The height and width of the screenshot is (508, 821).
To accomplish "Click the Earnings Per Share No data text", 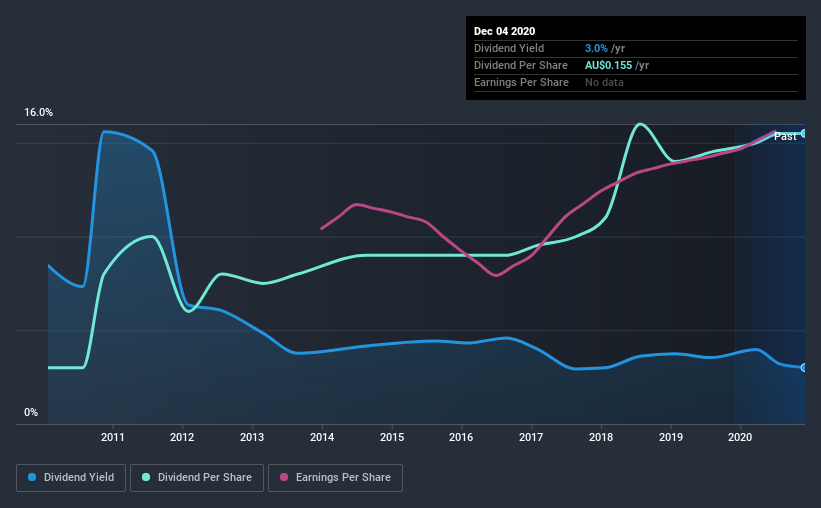I will pyautogui.click(x=604, y=82).
